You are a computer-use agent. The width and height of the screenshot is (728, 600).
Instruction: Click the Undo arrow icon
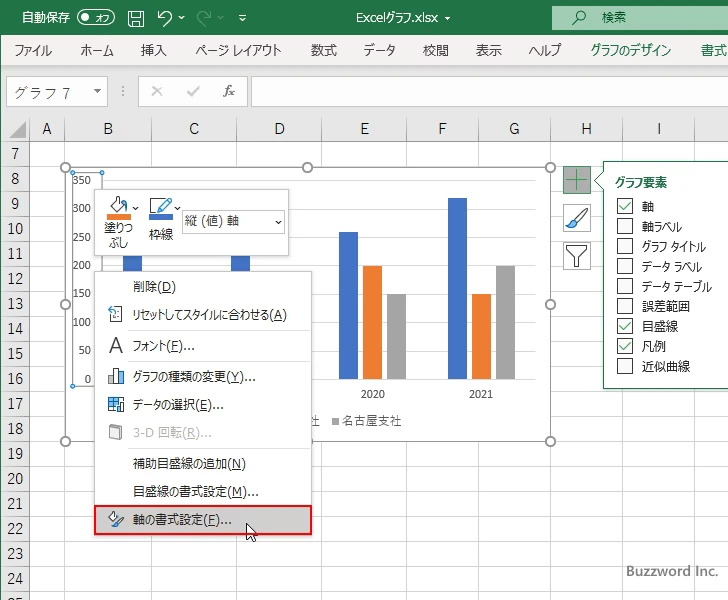coord(164,18)
